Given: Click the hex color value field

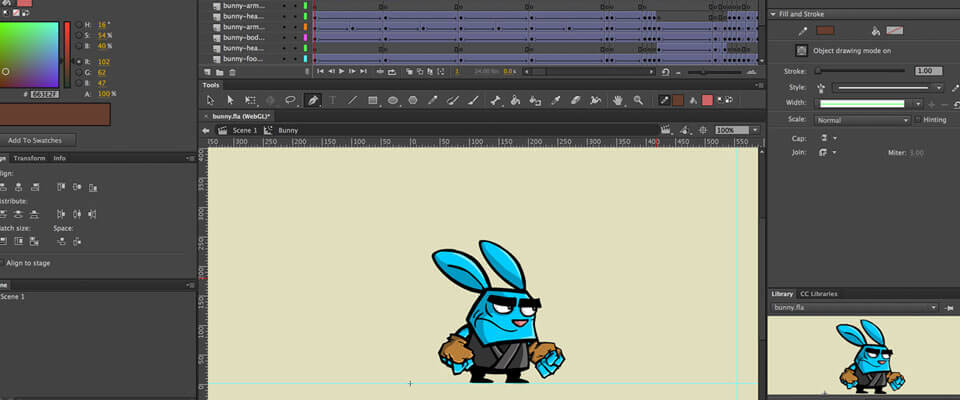Looking at the screenshot, I should (x=42, y=93).
